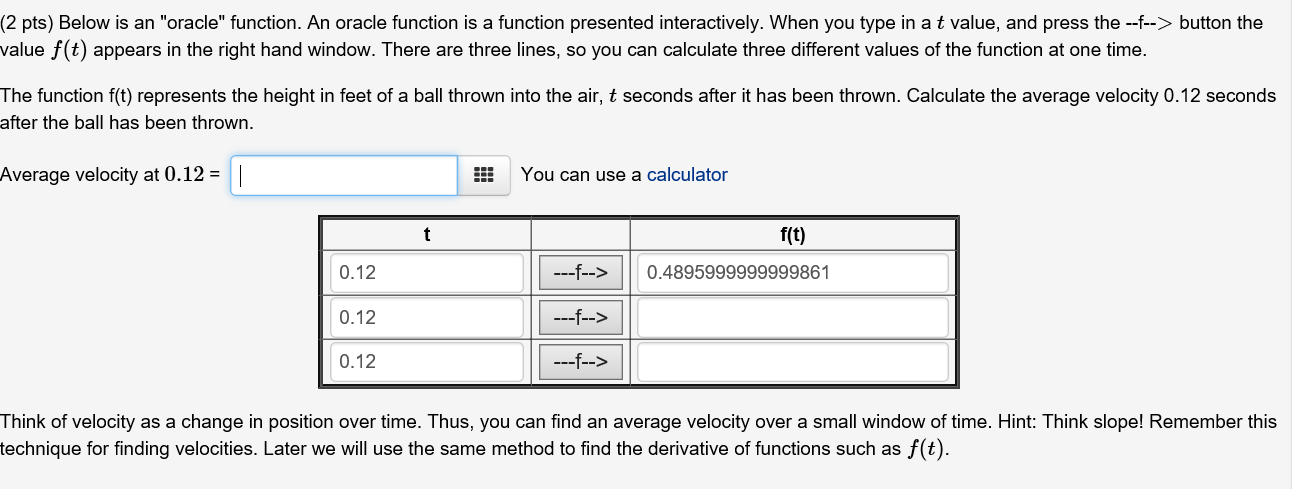The height and width of the screenshot is (489, 1298).
Task: Click the f(t) result showing 0.4895999999999861
Action: coord(792,272)
